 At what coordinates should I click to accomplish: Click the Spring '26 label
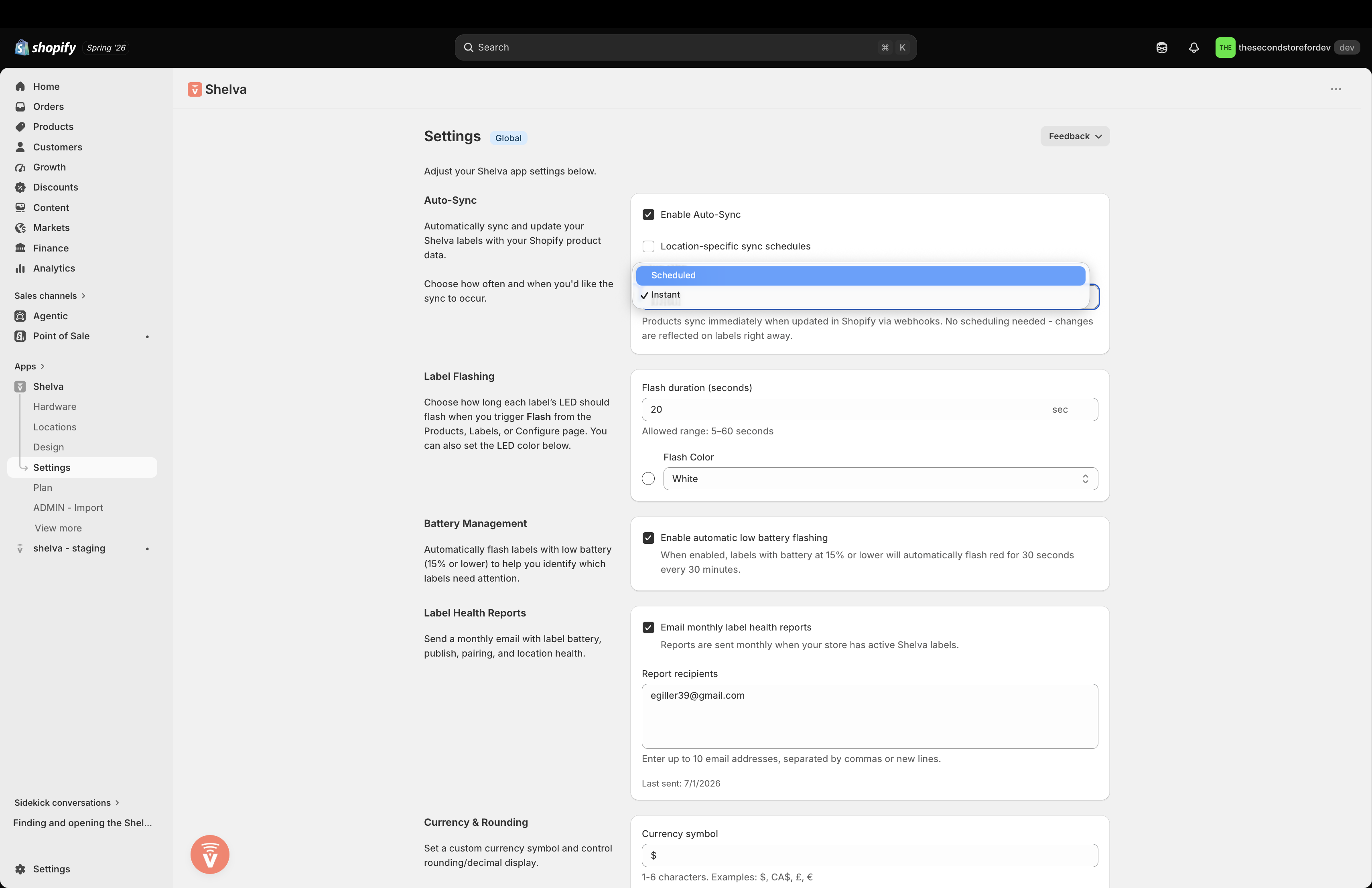[x=106, y=48]
